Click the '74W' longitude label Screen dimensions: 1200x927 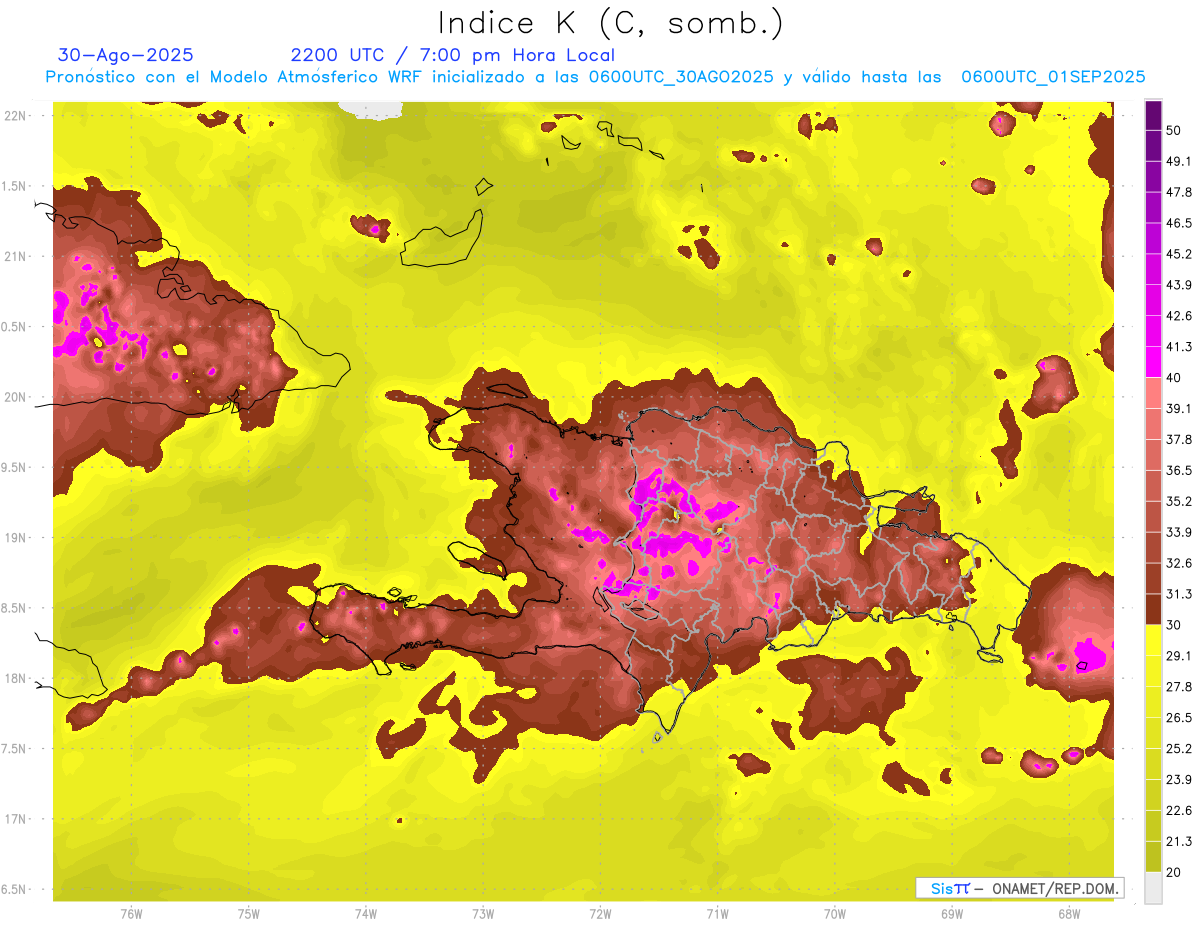click(x=365, y=914)
